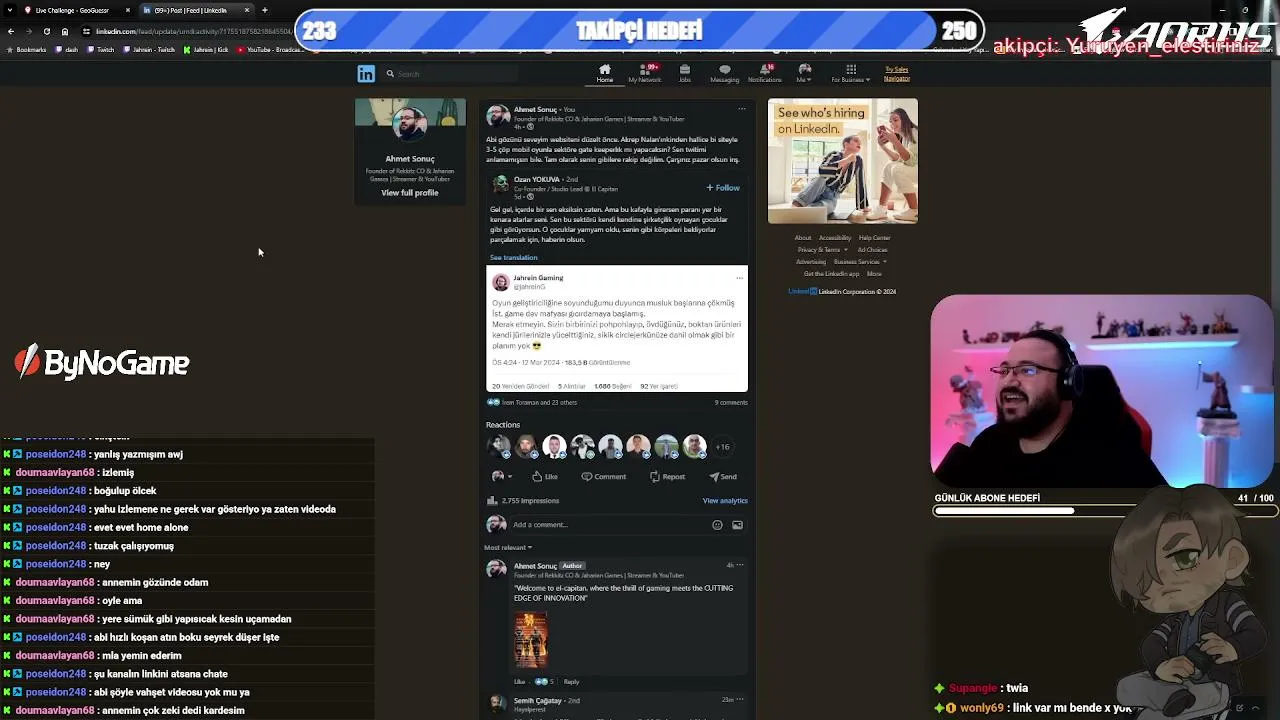
Task: Click Try Sales Navigator link
Action: (897, 74)
